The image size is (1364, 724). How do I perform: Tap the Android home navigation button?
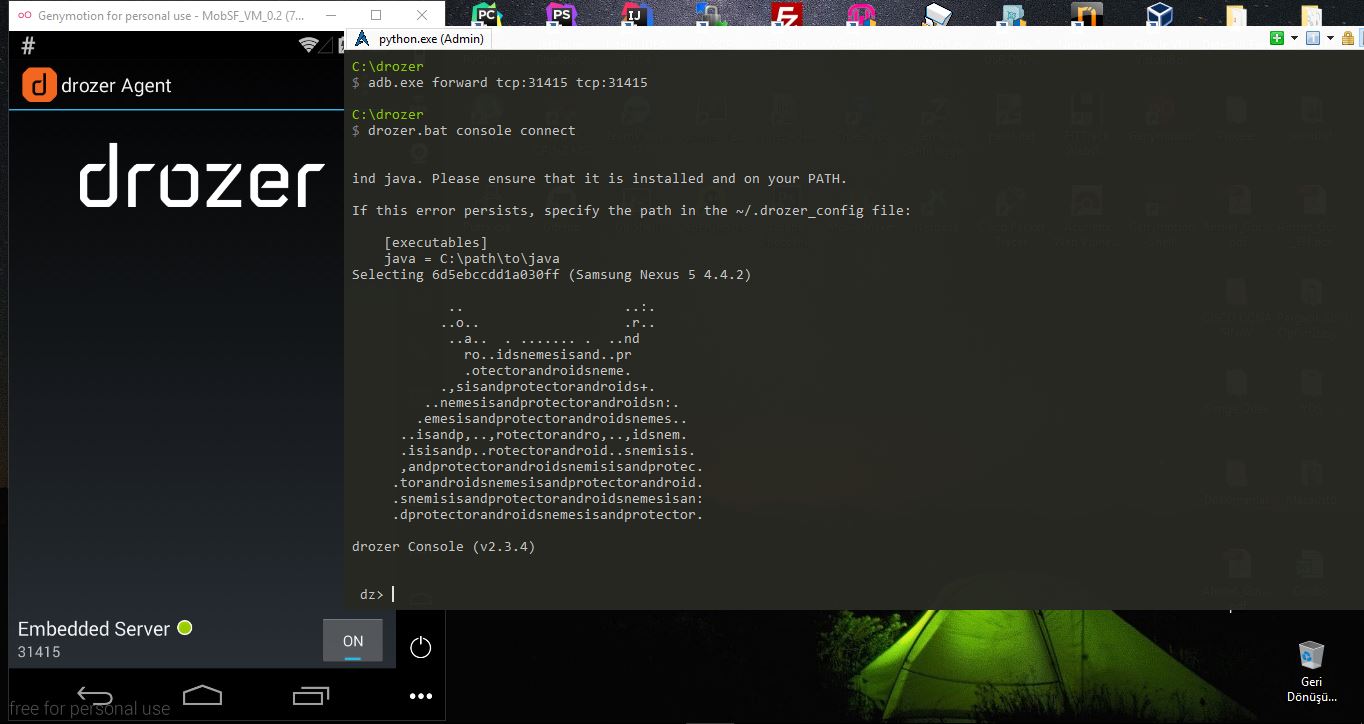[202, 694]
